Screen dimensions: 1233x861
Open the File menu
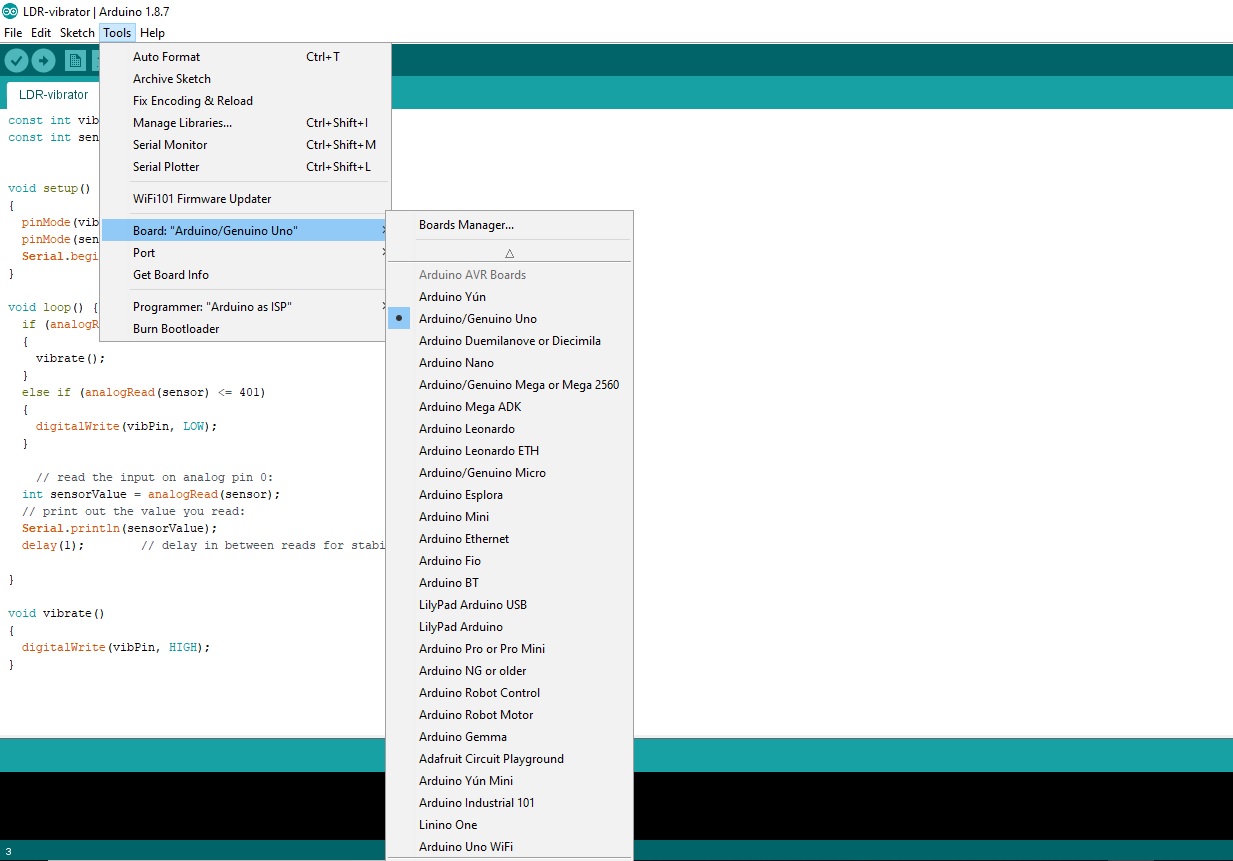click(13, 33)
